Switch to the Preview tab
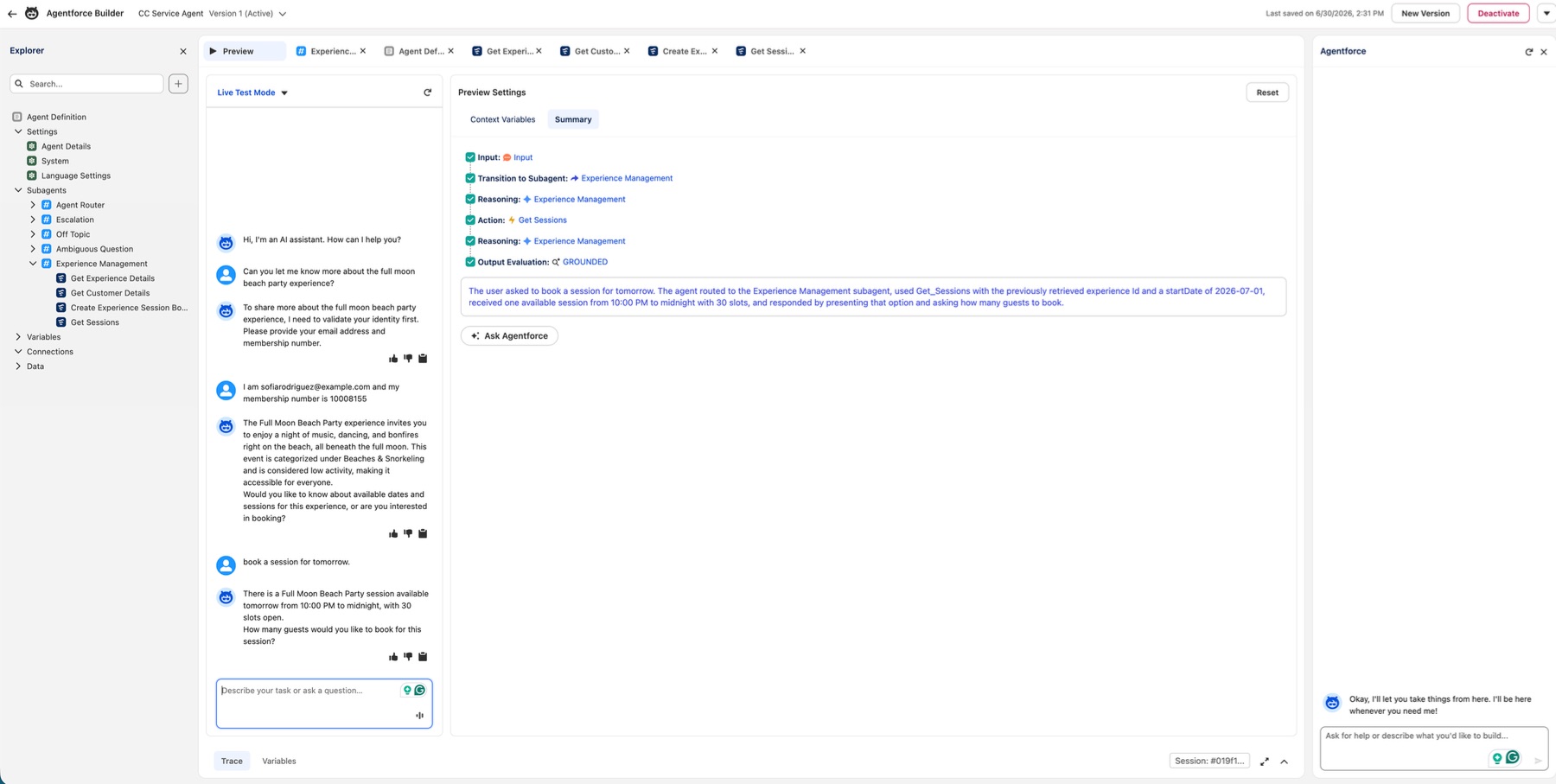The image size is (1556, 784). [x=245, y=51]
